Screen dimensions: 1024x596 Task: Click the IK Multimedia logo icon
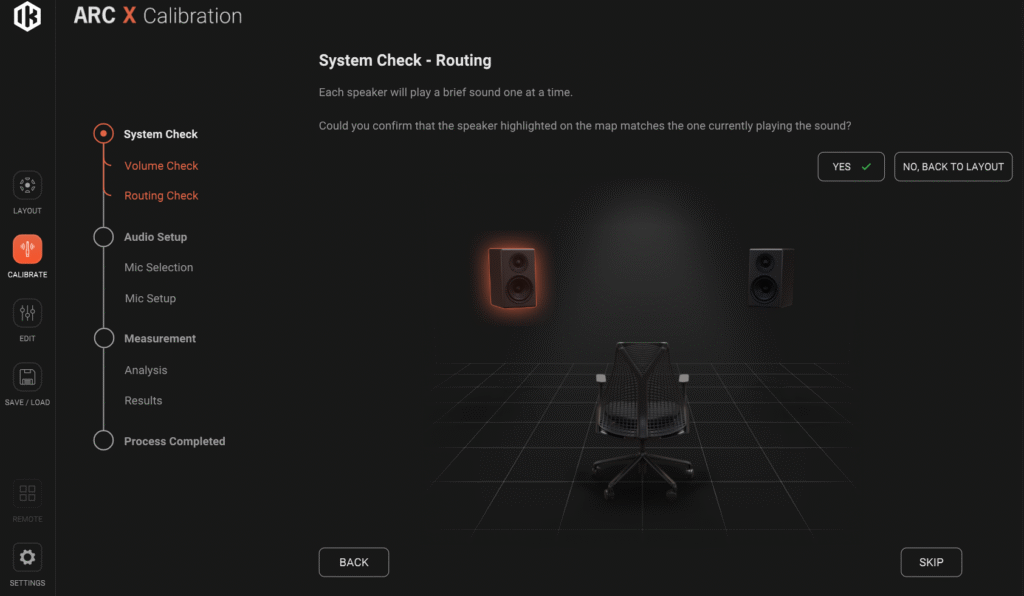pos(27,16)
